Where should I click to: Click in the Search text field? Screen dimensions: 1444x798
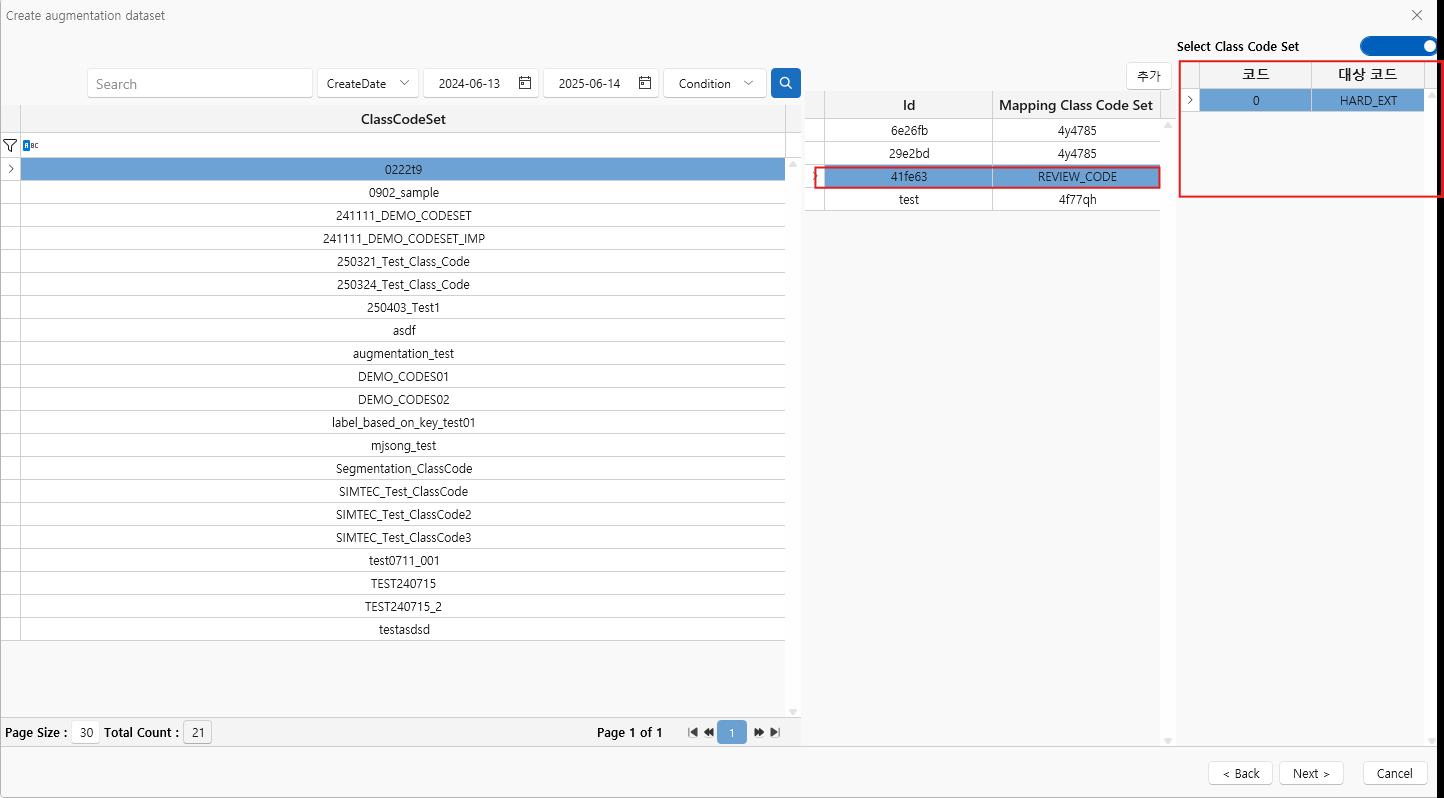pyautogui.click(x=200, y=84)
